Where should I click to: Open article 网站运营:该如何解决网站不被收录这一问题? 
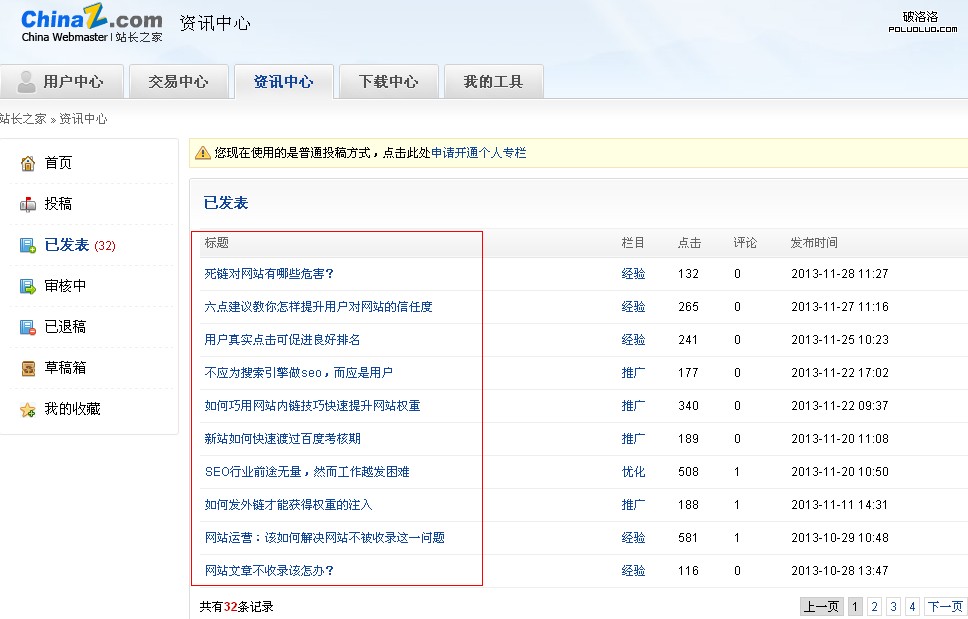325,538
